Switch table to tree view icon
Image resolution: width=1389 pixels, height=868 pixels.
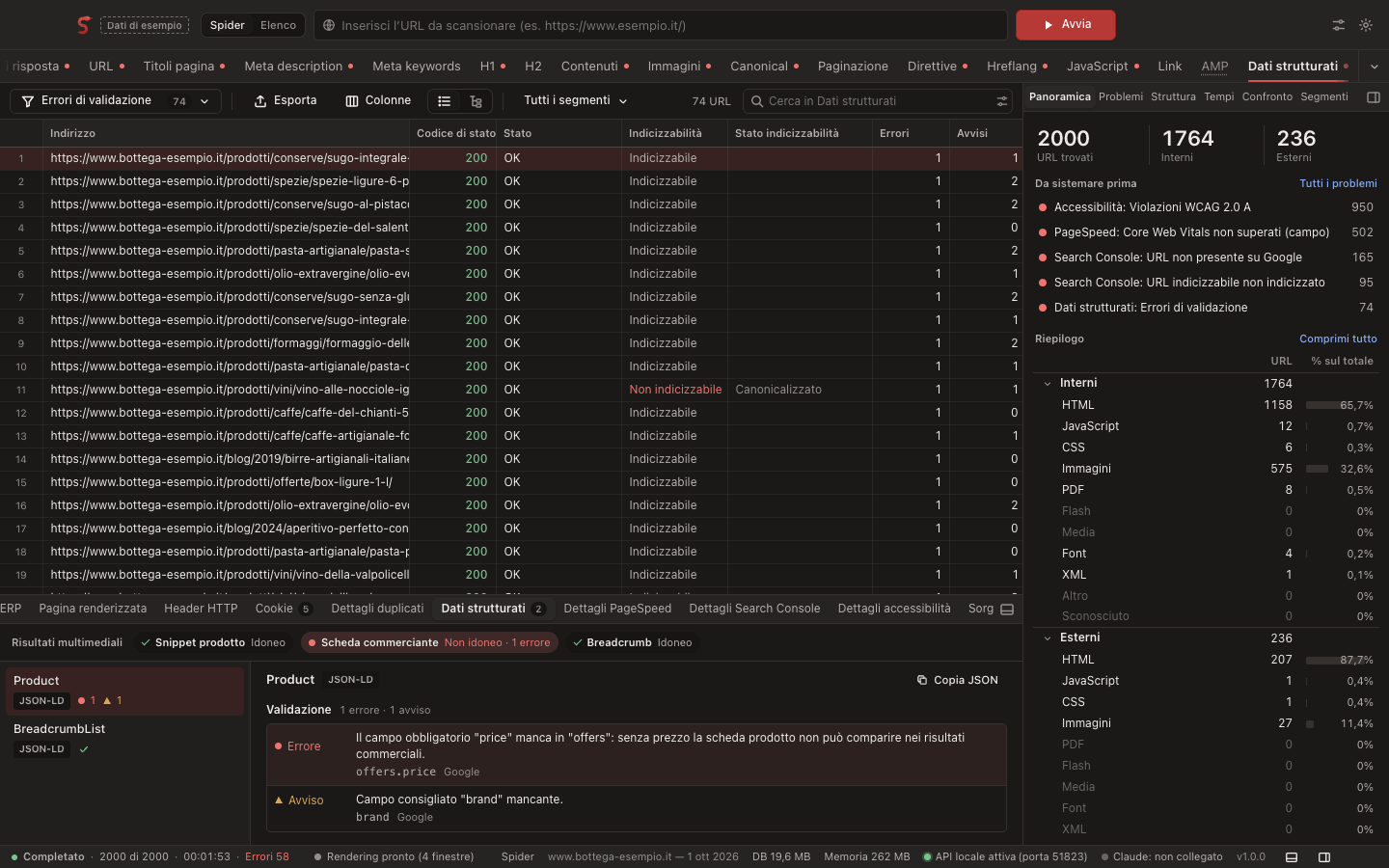pos(476,101)
